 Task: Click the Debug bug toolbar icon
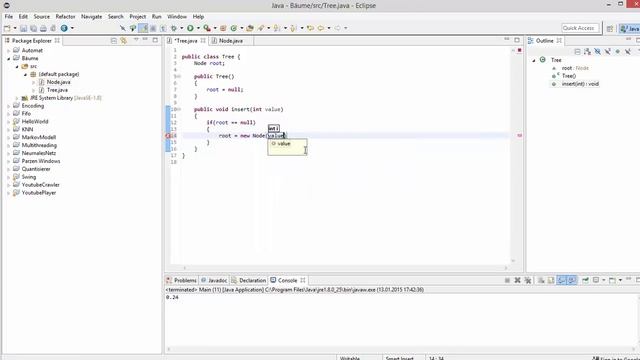pyautogui.click(x=174, y=28)
